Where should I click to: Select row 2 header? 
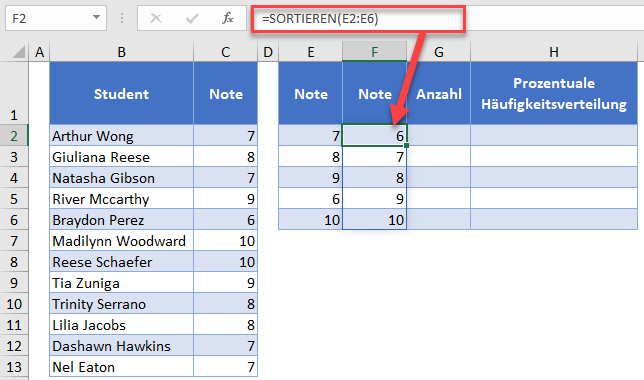pyautogui.click(x=14, y=136)
